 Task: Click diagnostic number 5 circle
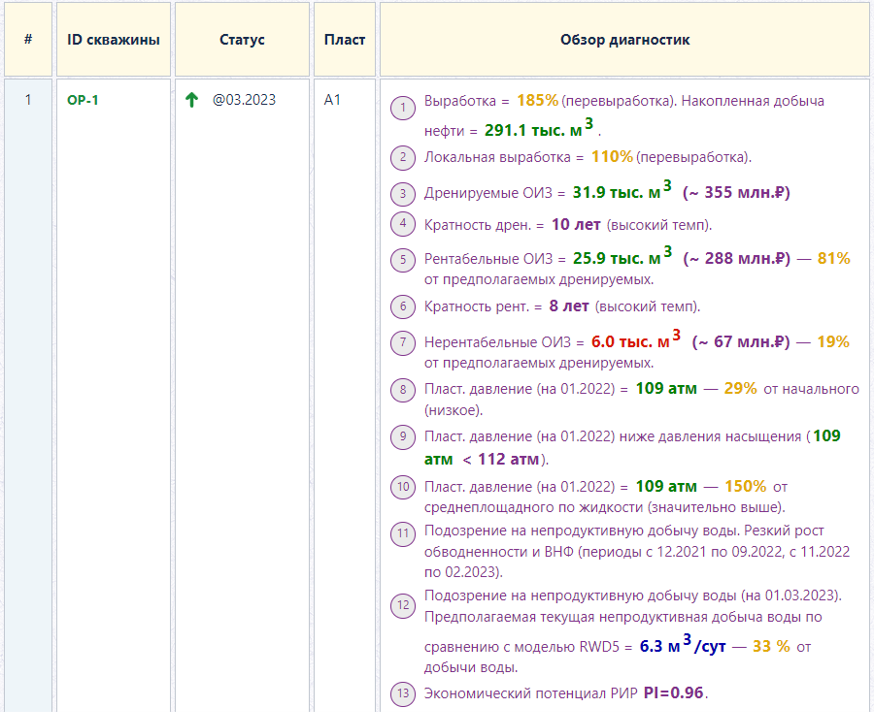pos(402,260)
